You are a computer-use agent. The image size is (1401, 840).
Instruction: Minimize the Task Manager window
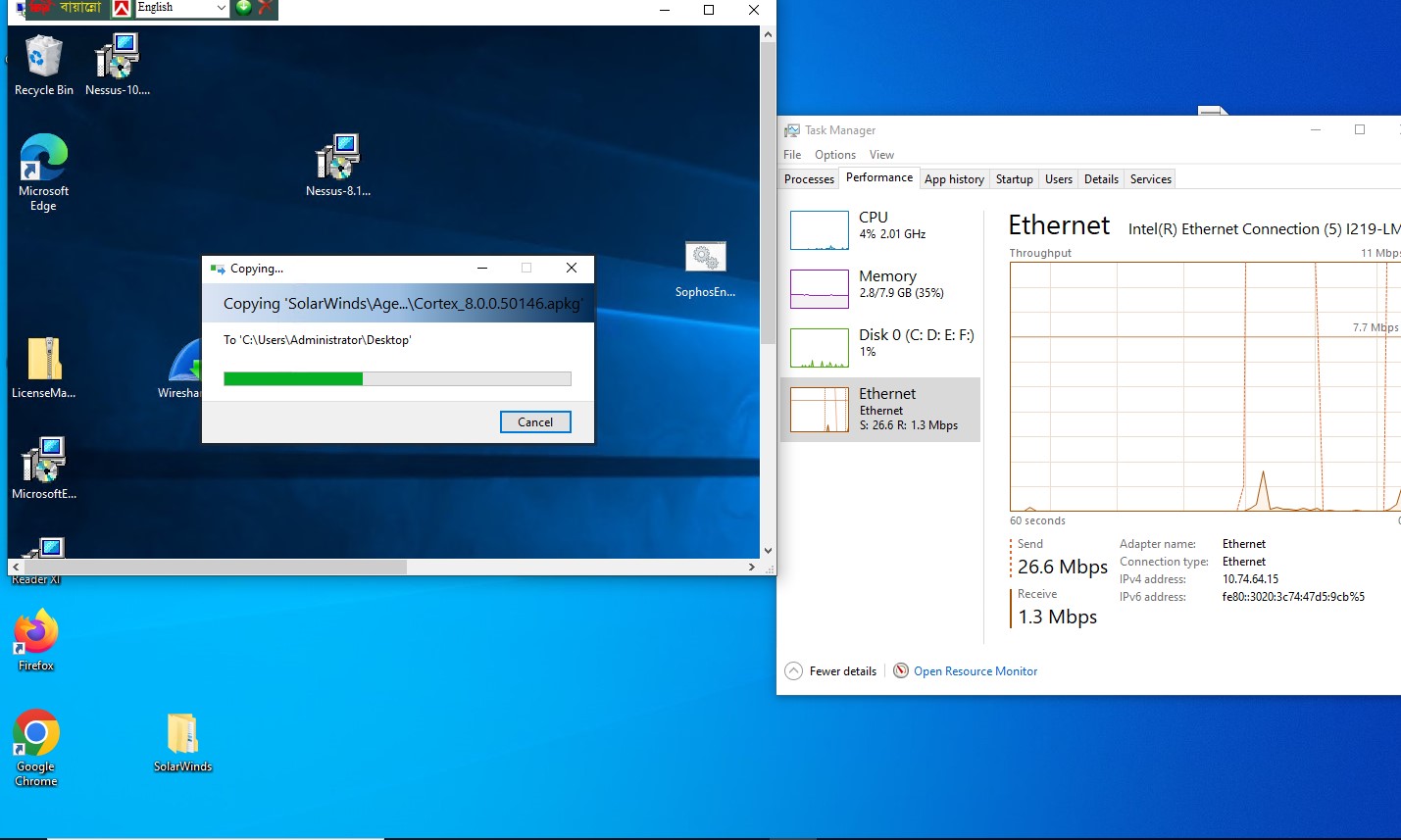pyautogui.click(x=1317, y=129)
